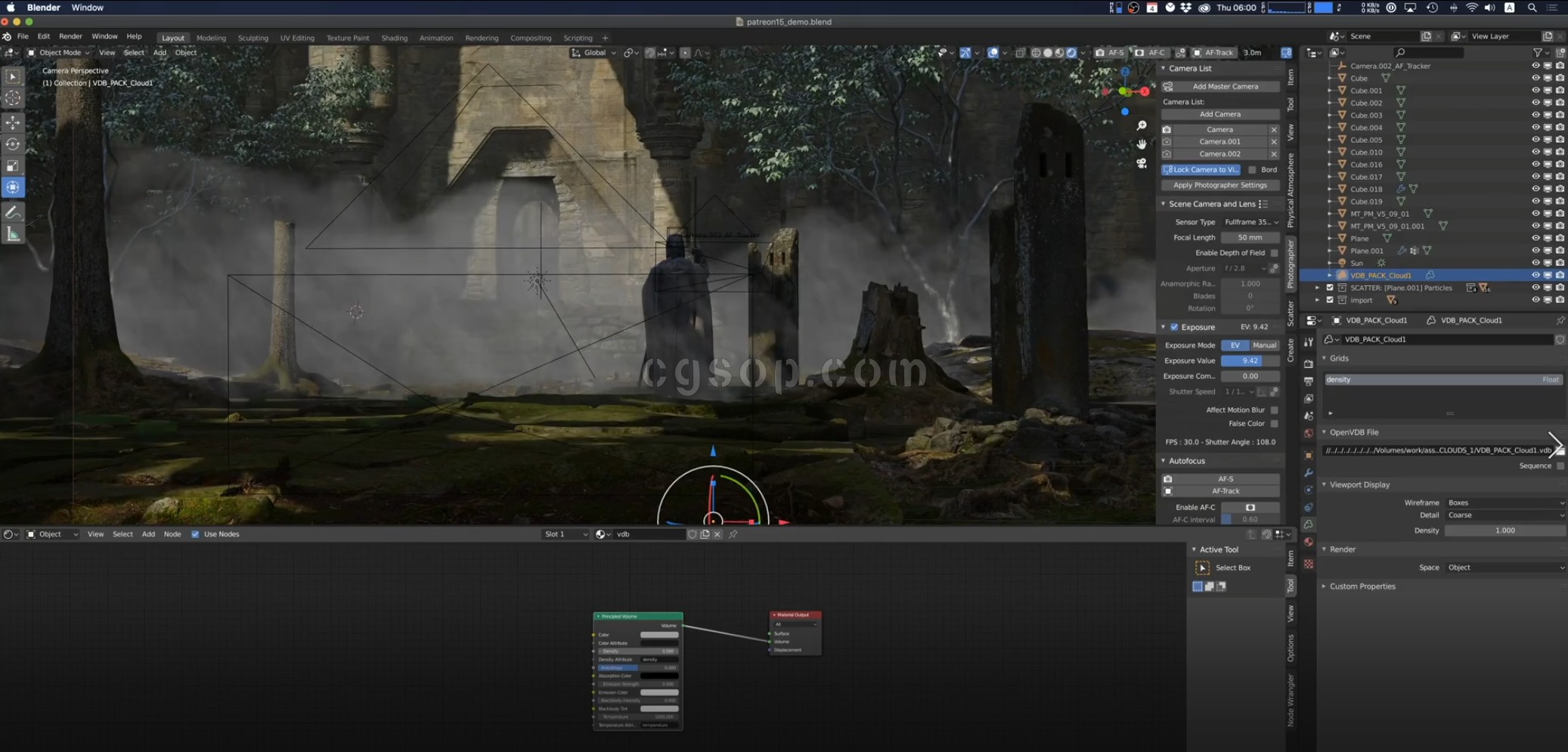Open the Object Mode dropdown in viewport
The width and height of the screenshot is (1568, 752).
tap(58, 53)
